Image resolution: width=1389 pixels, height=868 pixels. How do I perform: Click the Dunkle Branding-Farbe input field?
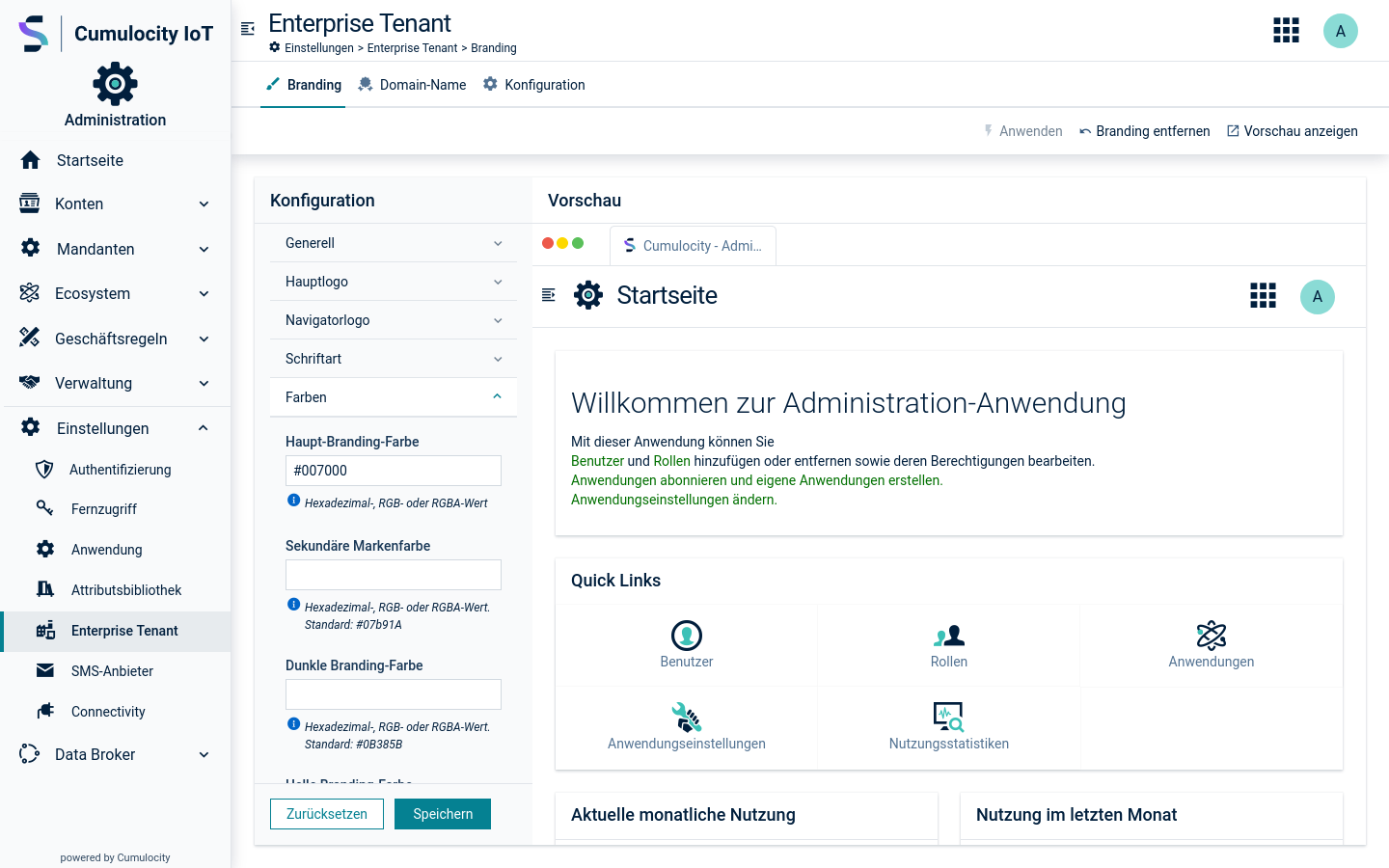pyautogui.click(x=394, y=694)
